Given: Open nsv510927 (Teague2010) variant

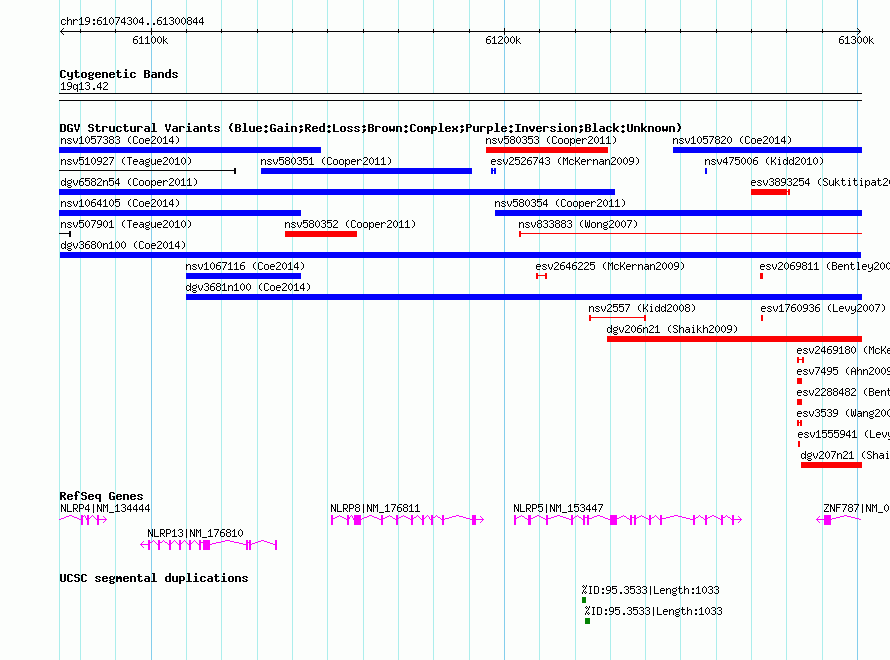Looking at the screenshot, I should pos(126,161).
